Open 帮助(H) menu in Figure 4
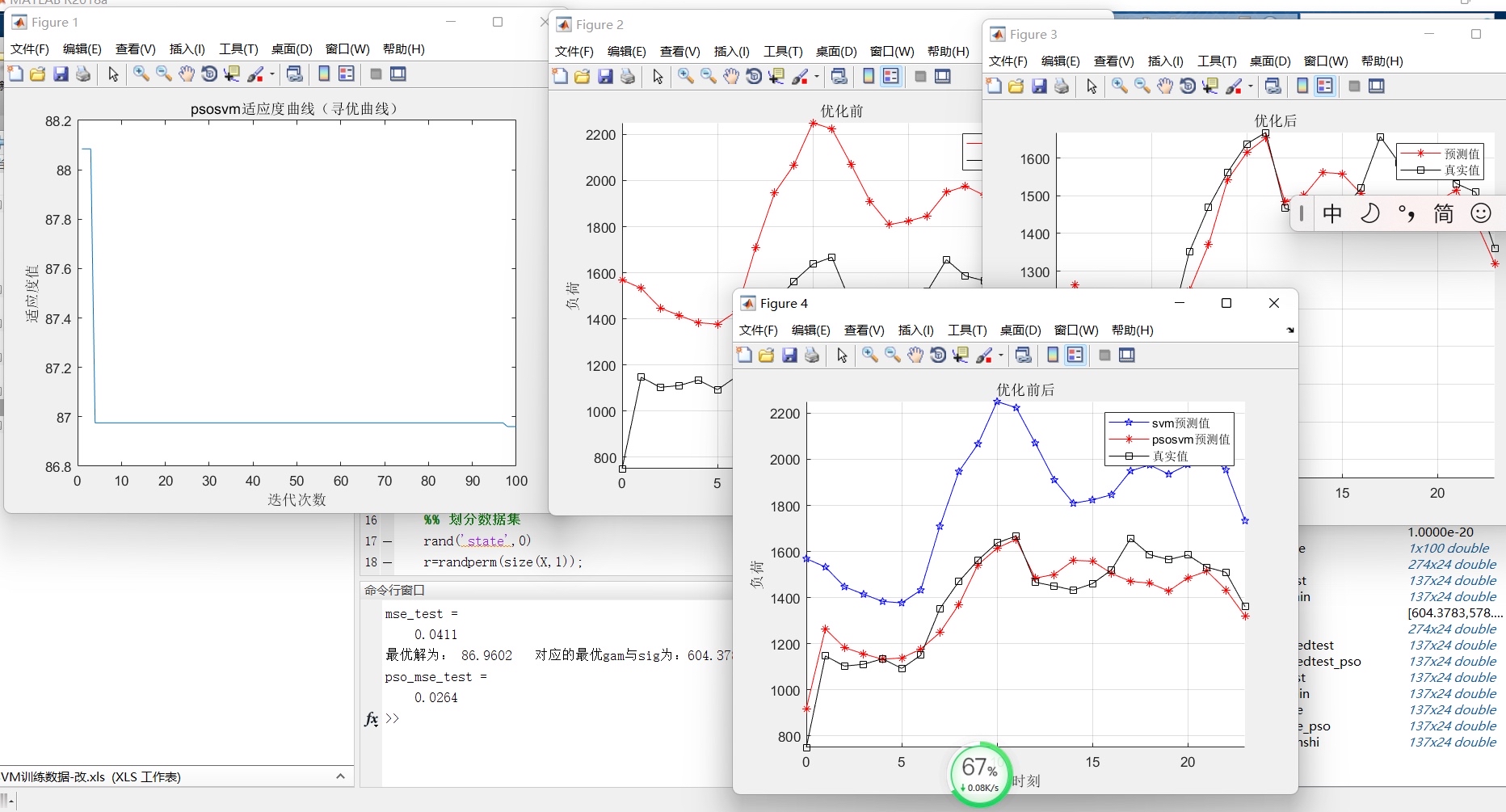 coord(1133,330)
